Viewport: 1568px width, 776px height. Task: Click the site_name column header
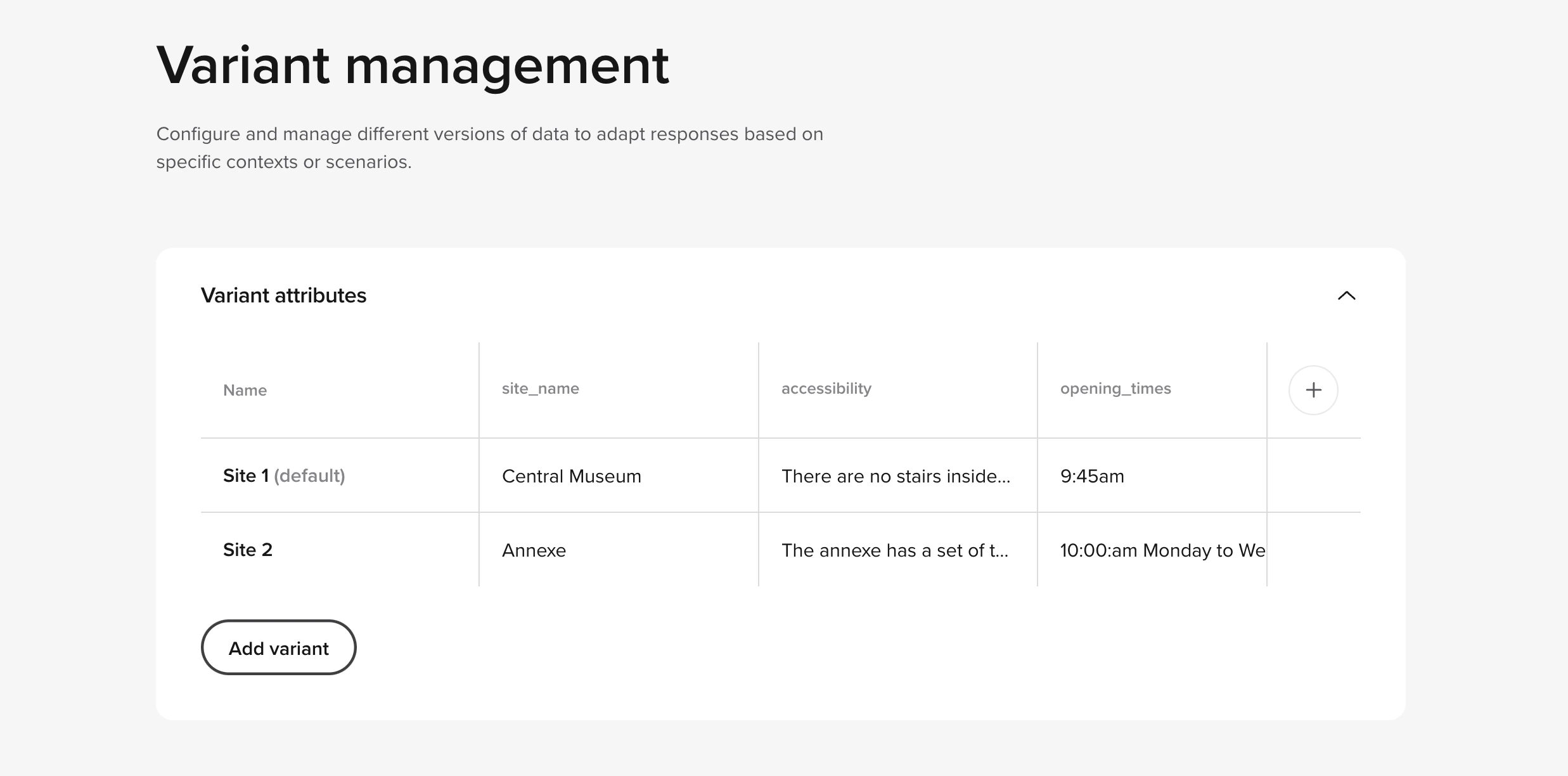pyautogui.click(x=540, y=389)
